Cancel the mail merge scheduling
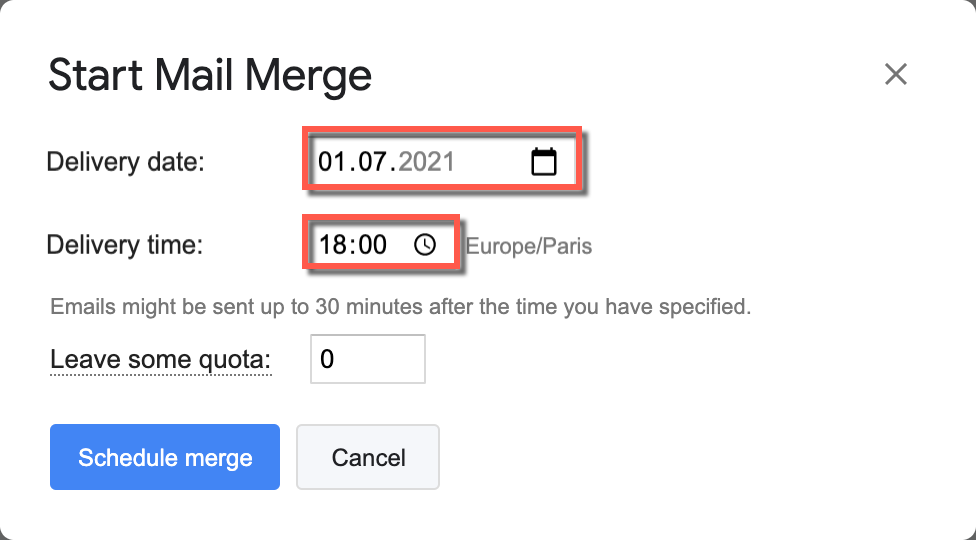 point(368,458)
